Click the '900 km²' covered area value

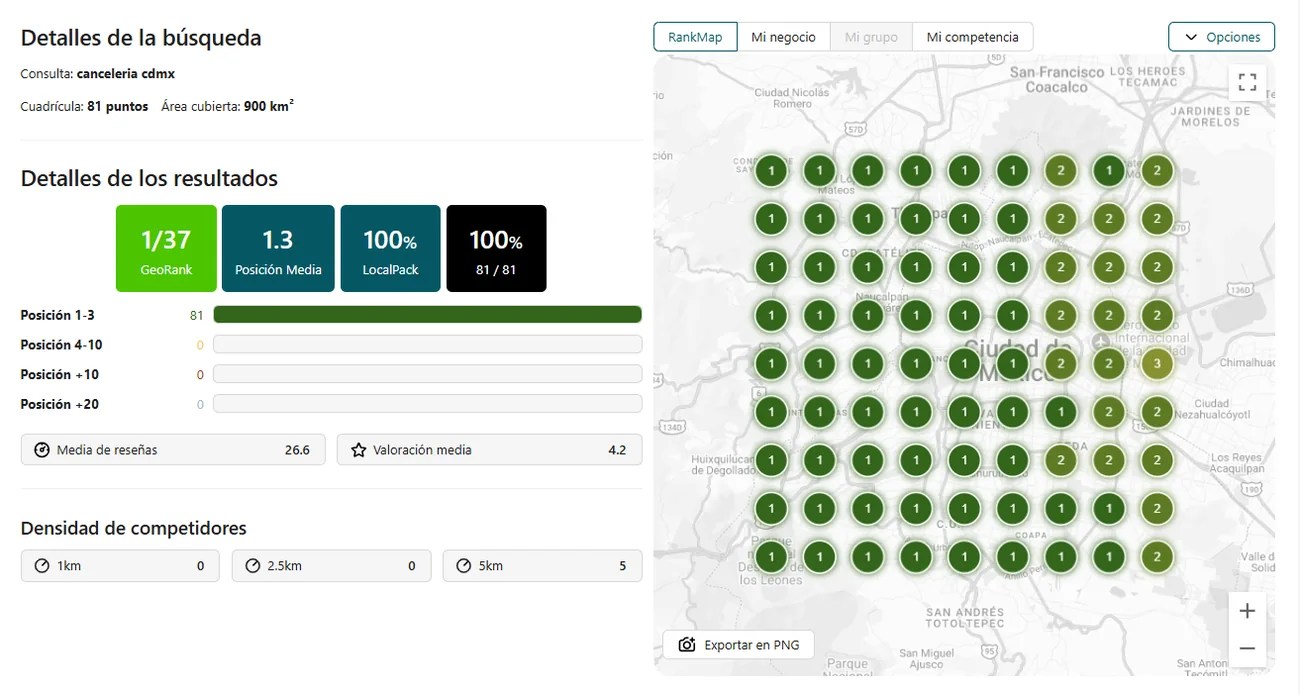tap(269, 105)
